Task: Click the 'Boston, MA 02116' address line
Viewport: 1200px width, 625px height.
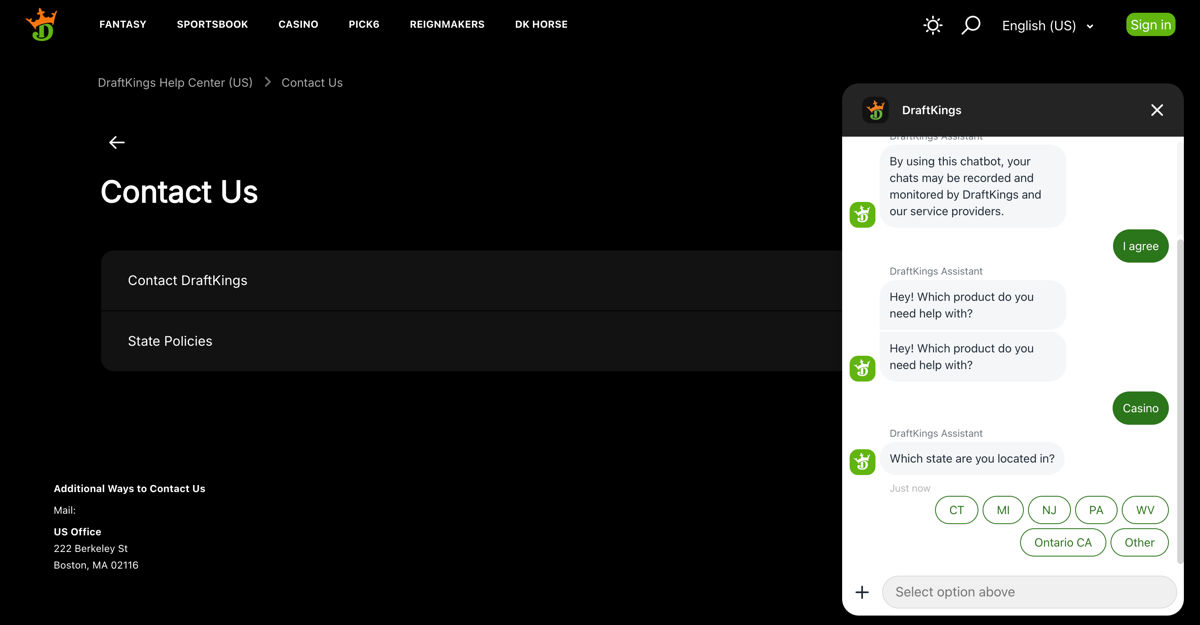Action: [x=96, y=565]
